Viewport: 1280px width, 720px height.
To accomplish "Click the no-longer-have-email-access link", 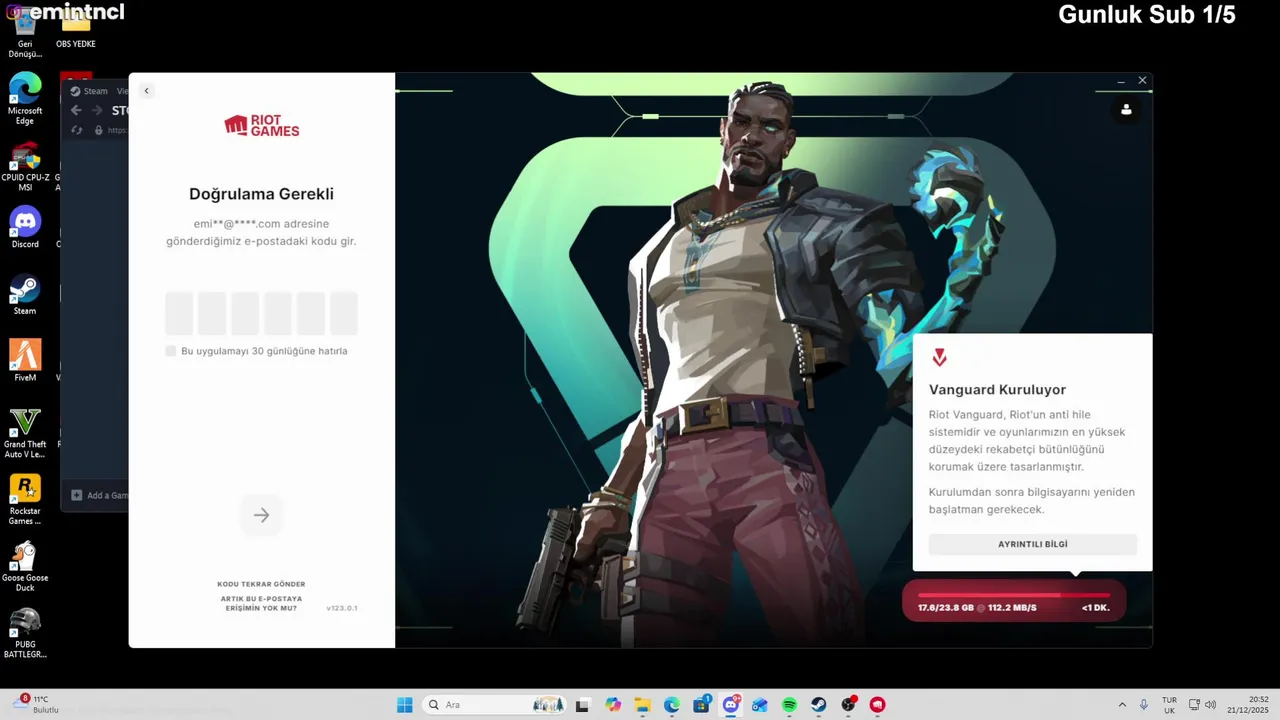I will pos(261,603).
